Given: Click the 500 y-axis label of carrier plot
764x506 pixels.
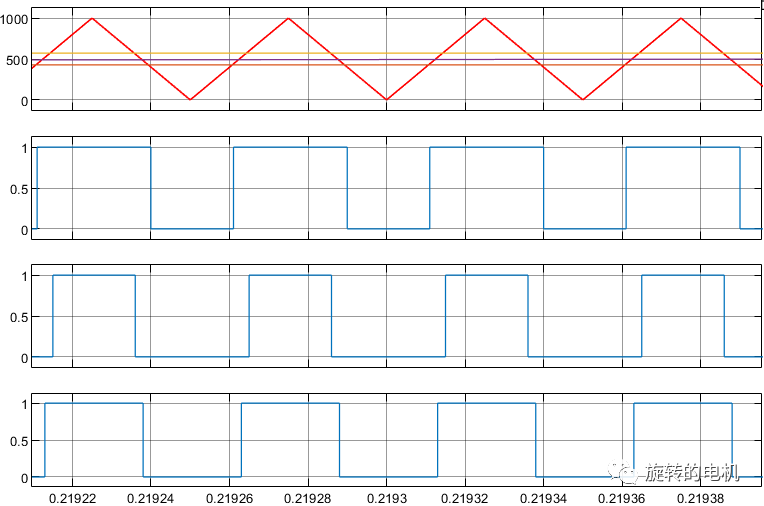Looking at the screenshot, I should (x=17, y=60).
